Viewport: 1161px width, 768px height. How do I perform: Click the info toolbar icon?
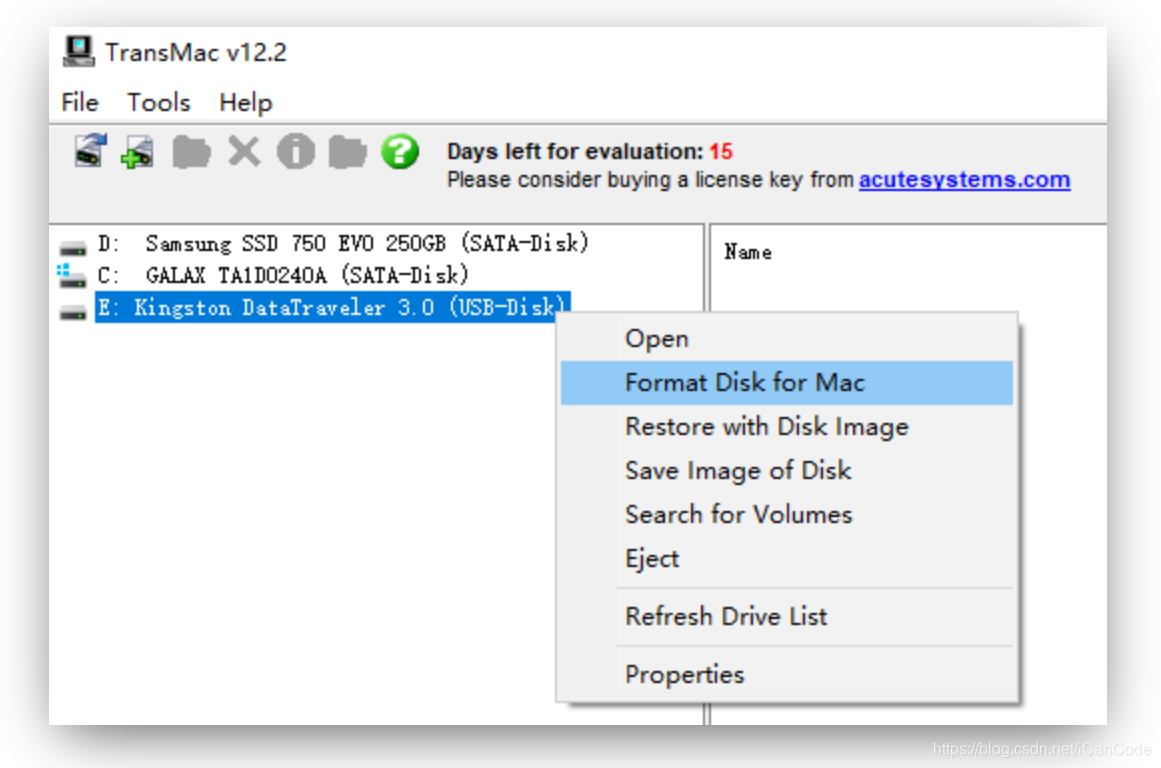(295, 152)
